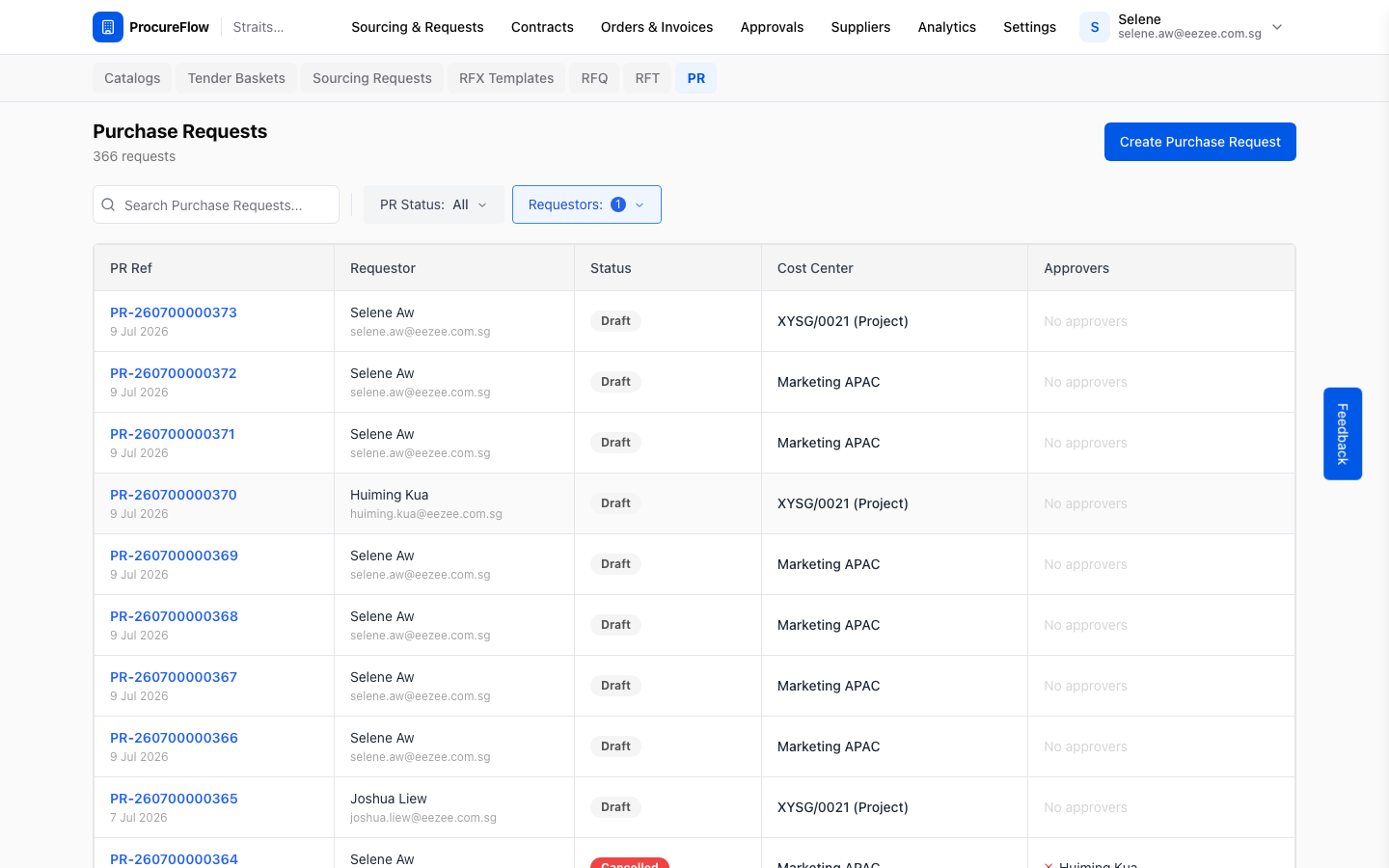This screenshot has width=1389, height=868.
Task: Switch to the Sourcing Requests tab
Action: pos(372,78)
